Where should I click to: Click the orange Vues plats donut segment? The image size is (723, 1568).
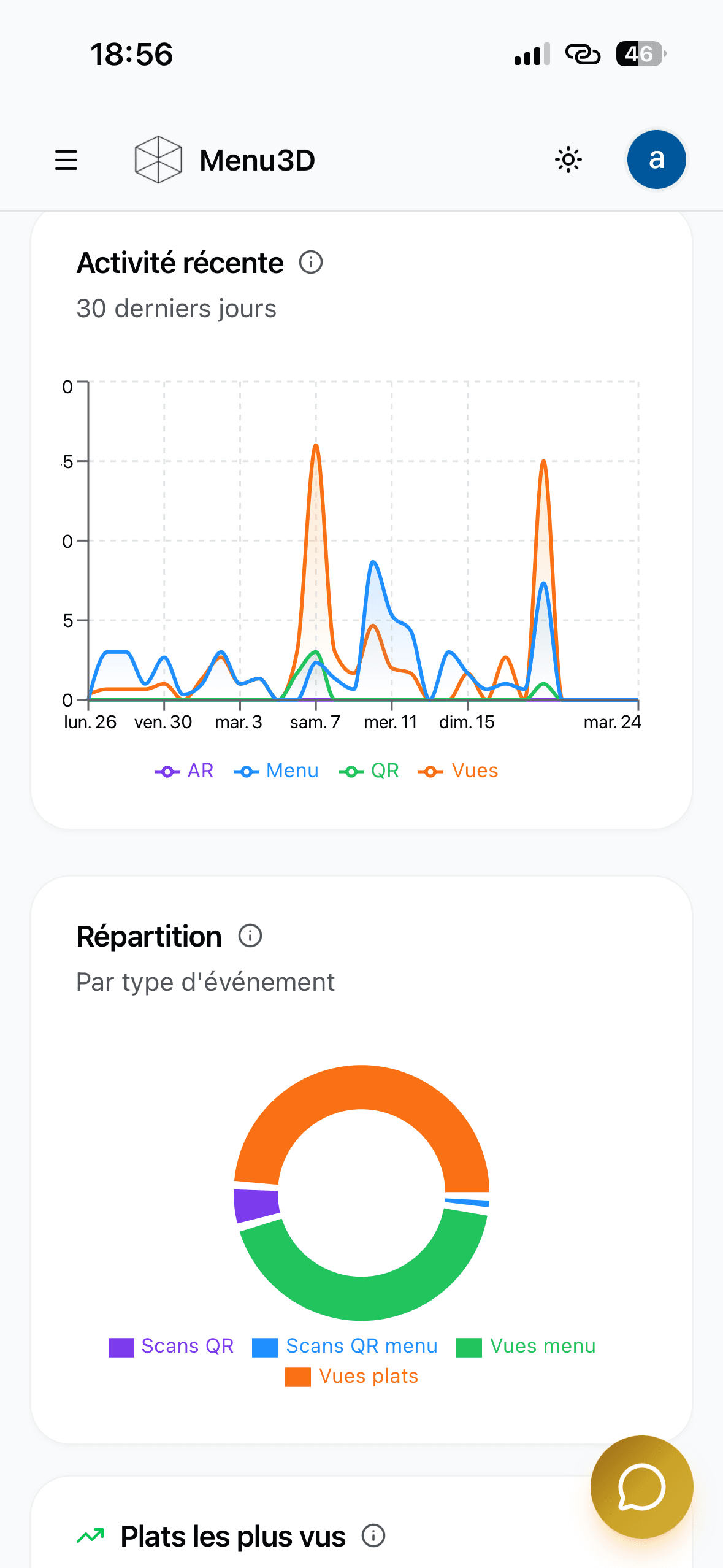(x=362, y=1087)
